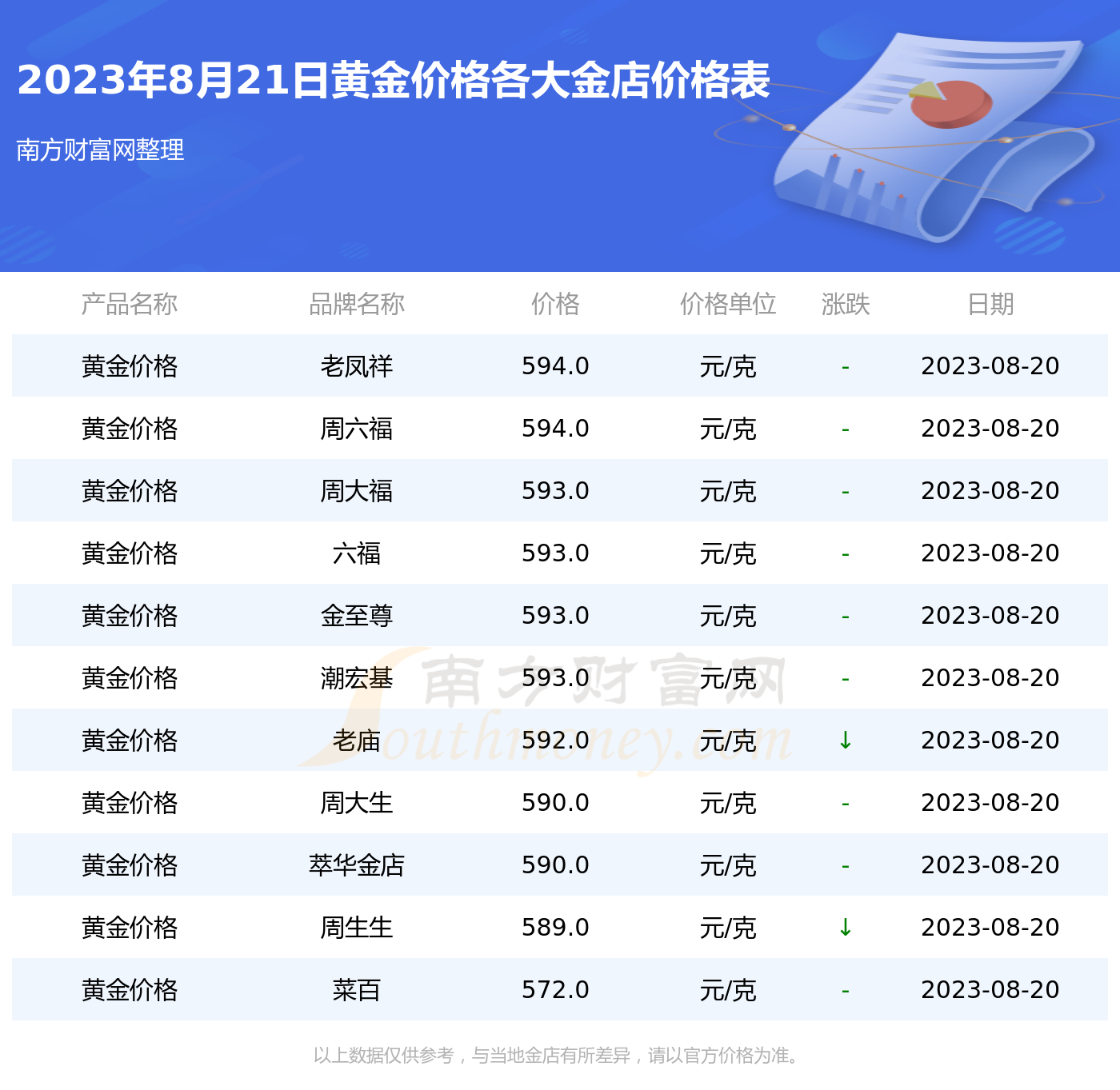1120x1090 pixels.
Task: Click 元/克 unit in 萃华金店 row
Action: pyautogui.click(x=728, y=865)
